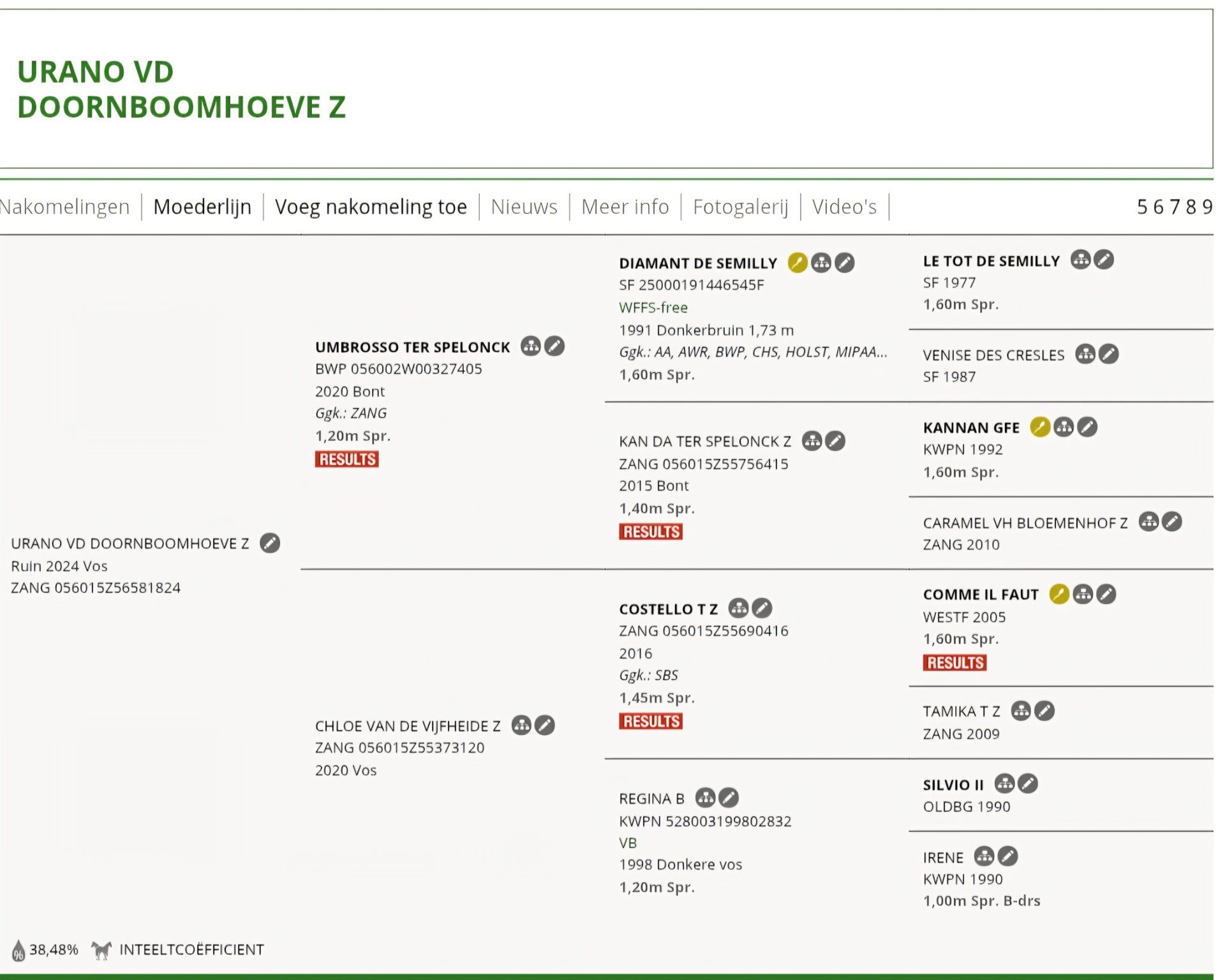
Task: Switch to the Moederlijn tab
Action: point(202,207)
